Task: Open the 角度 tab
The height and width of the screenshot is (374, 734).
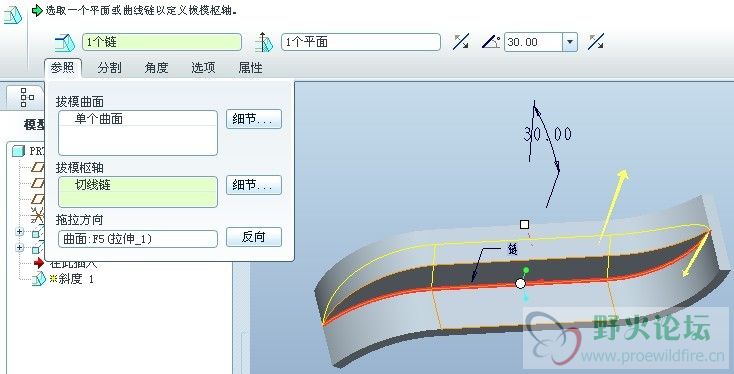Action: click(x=156, y=68)
